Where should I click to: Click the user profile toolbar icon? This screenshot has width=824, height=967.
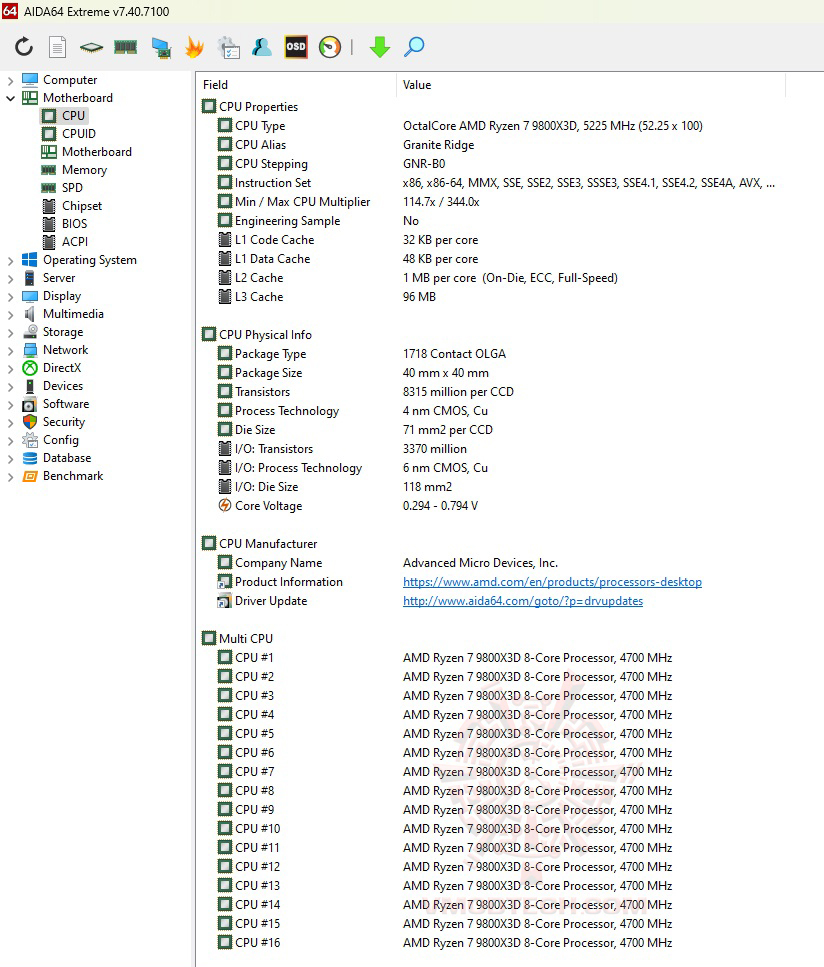point(262,47)
